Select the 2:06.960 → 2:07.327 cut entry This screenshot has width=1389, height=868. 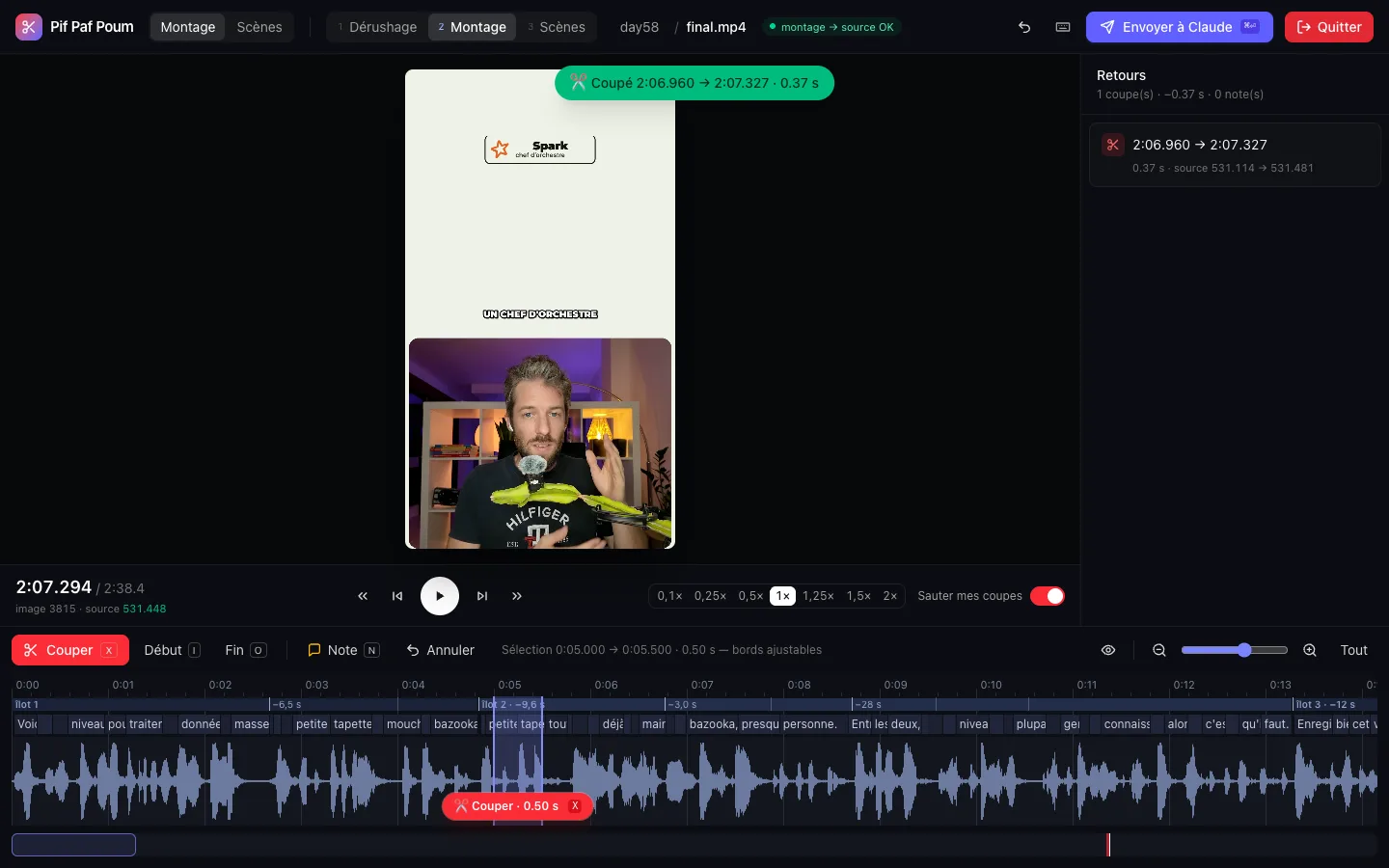click(1235, 154)
